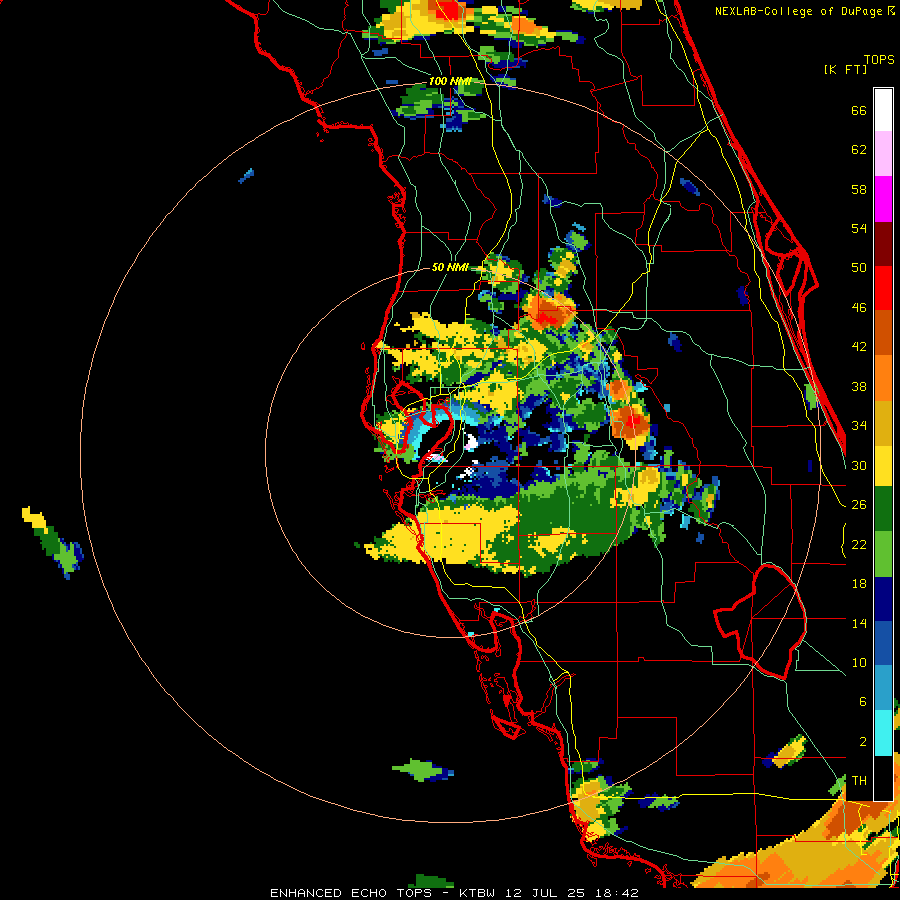Click the "100 NMI" range ring label
Screen dimensions: 900x900
point(450,82)
